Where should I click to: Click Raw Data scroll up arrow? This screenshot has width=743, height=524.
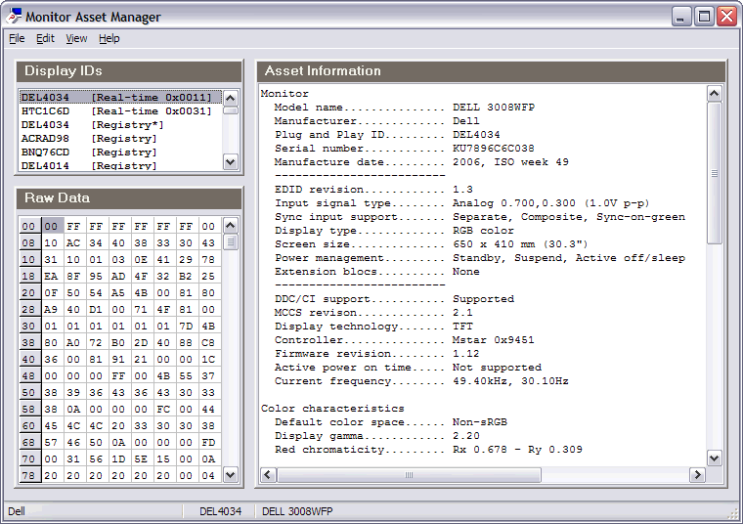pos(231,226)
